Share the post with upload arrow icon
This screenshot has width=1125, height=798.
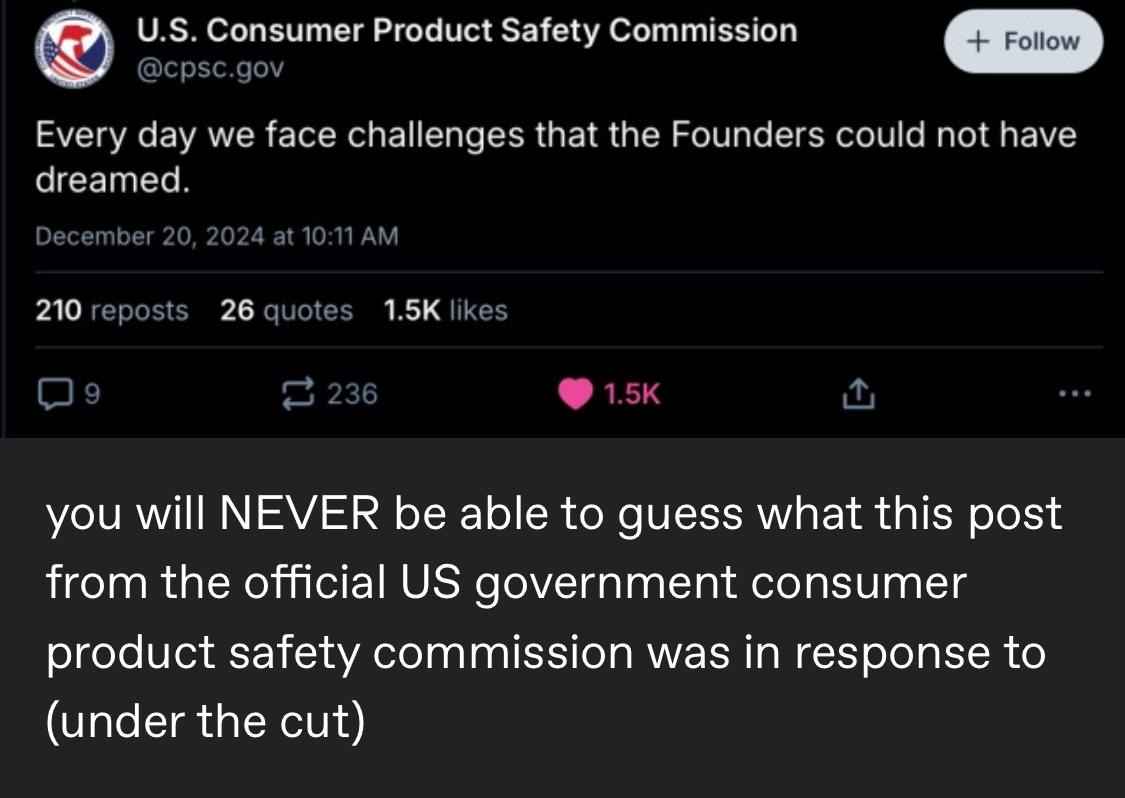858,394
